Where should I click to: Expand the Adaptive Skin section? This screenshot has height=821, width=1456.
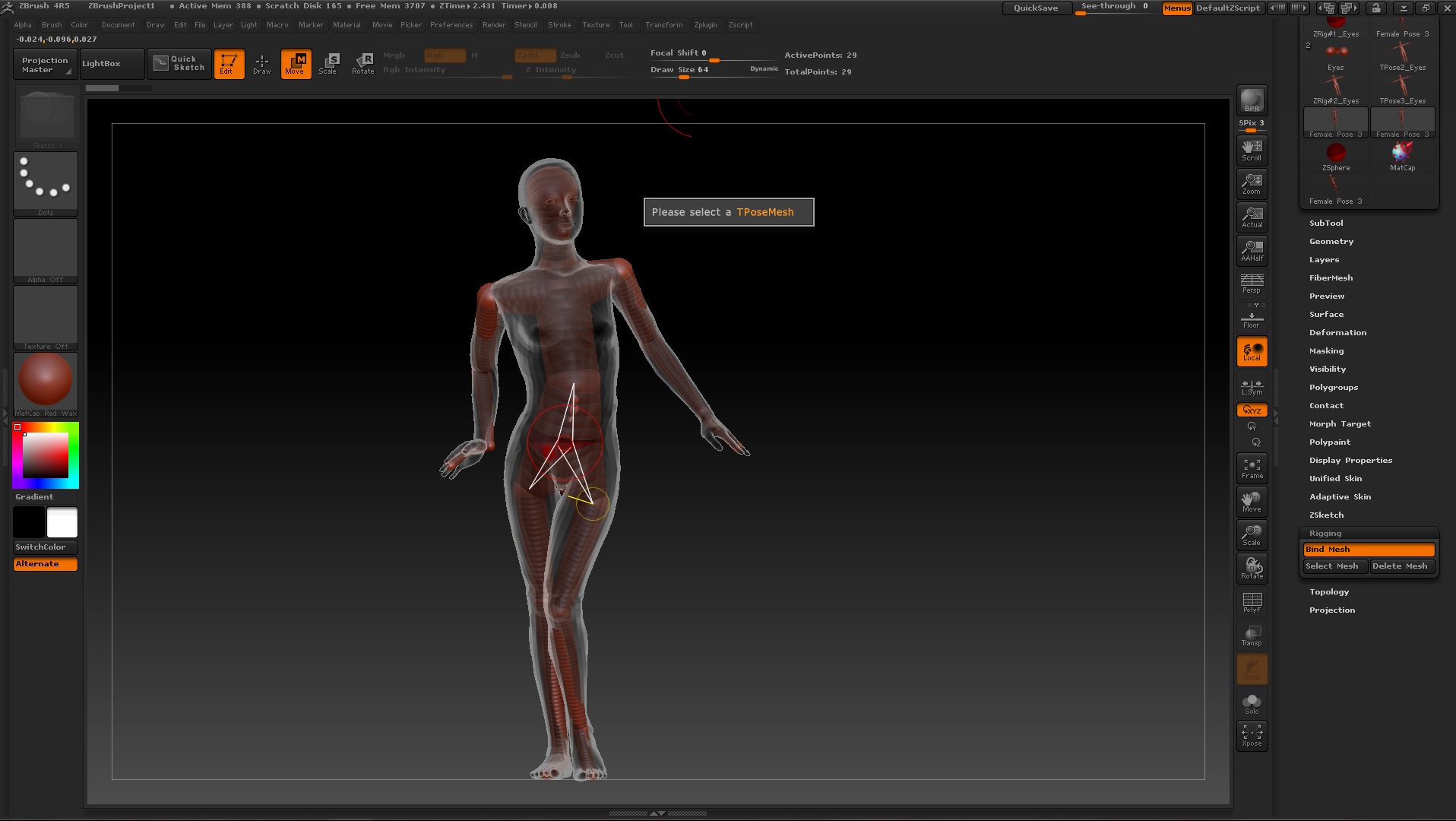(x=1340, y=497)
